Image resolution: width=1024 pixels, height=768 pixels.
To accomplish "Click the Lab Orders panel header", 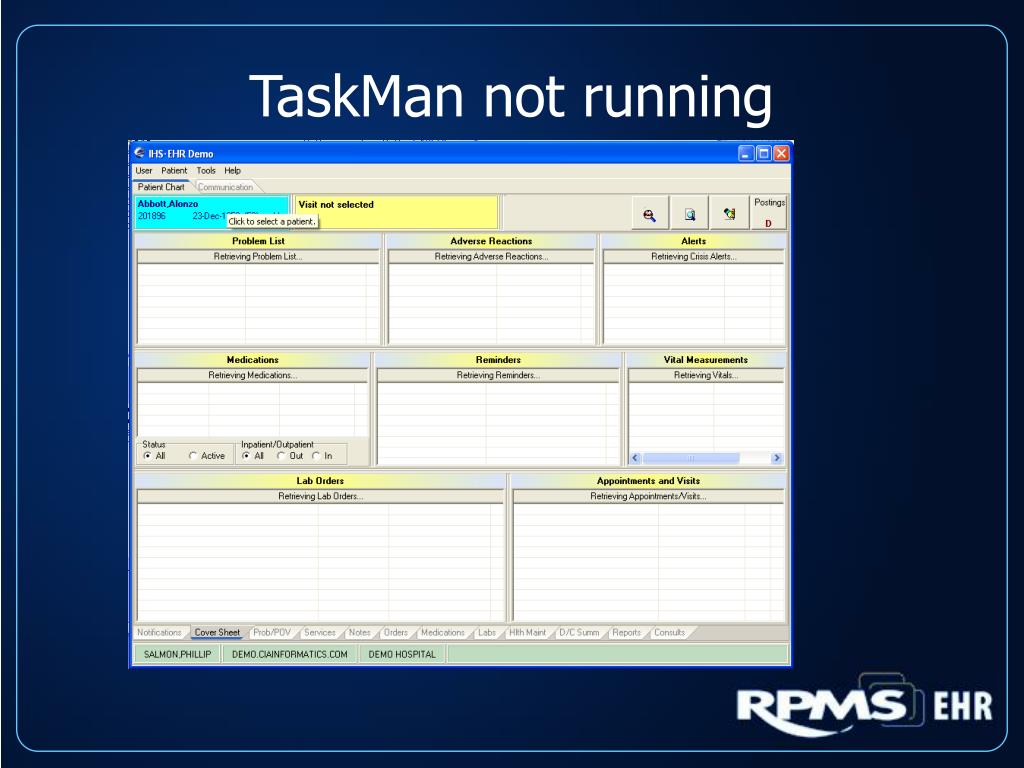I will coord(320,481).
